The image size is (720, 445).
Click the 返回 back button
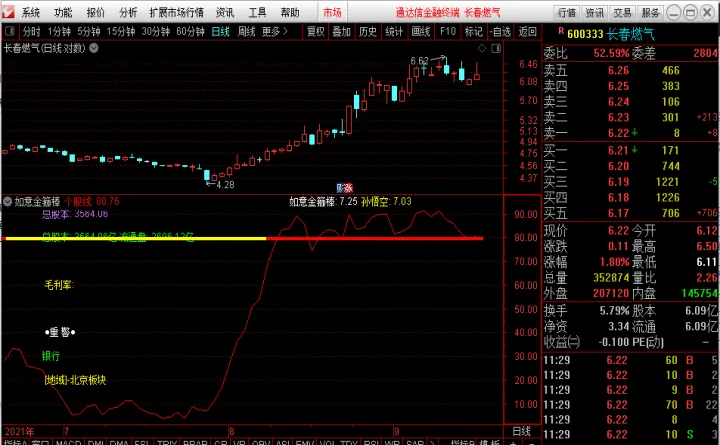(x=525, y=31)
